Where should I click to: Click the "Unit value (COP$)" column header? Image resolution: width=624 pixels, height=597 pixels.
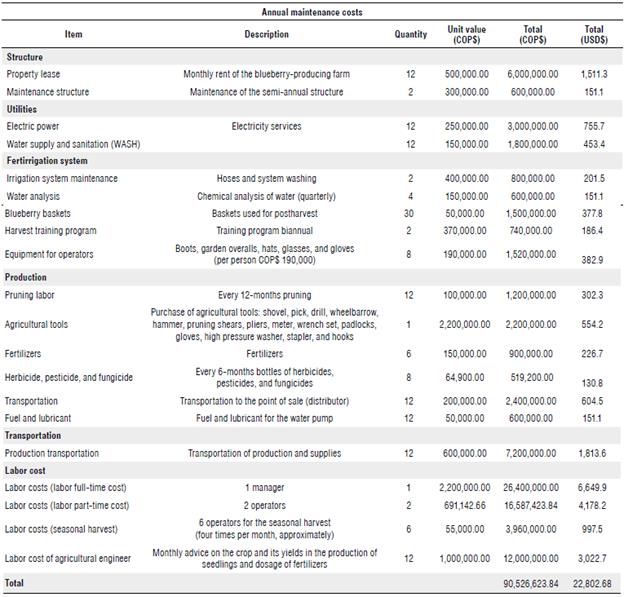tap(467, 34)
